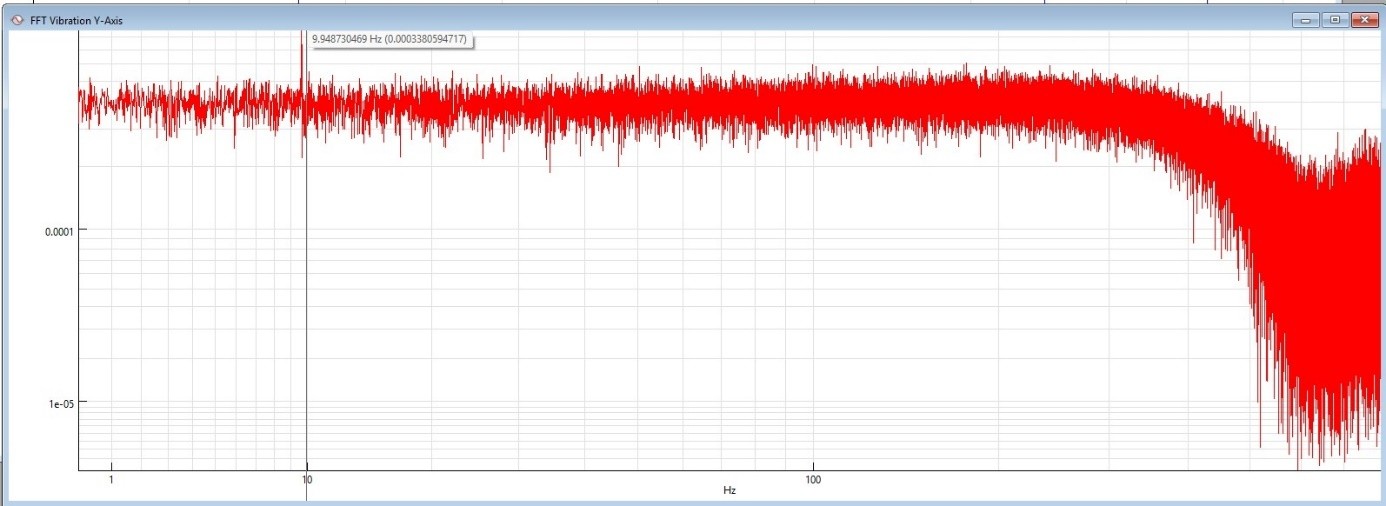Click the tick mark beside the 0.0001 label
Viewport: 1386px width, 506px height.
click(83, 230)
